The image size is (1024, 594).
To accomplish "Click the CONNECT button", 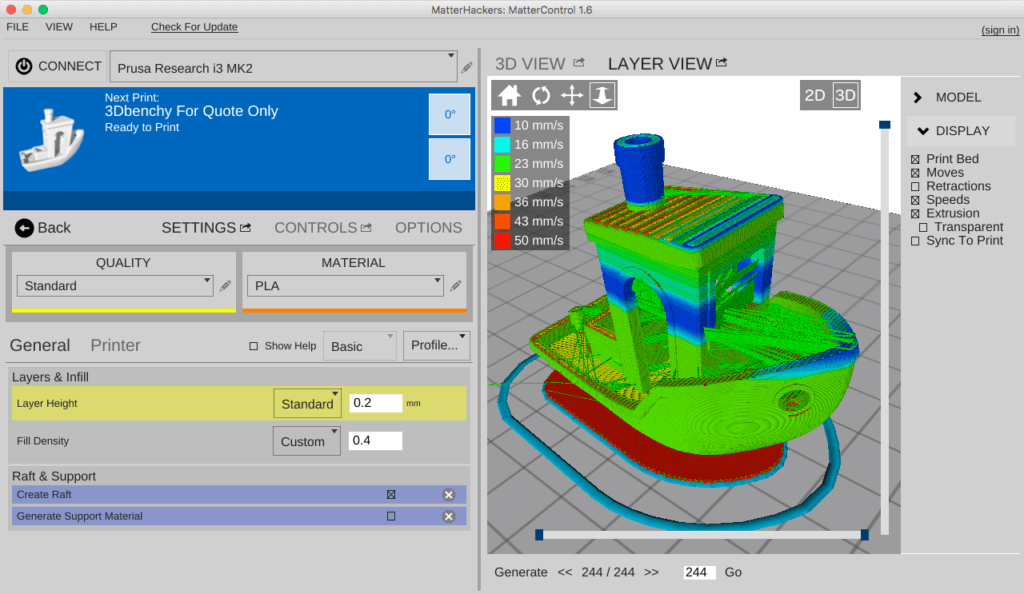I will pyautogui.click(x=57, y=67).
